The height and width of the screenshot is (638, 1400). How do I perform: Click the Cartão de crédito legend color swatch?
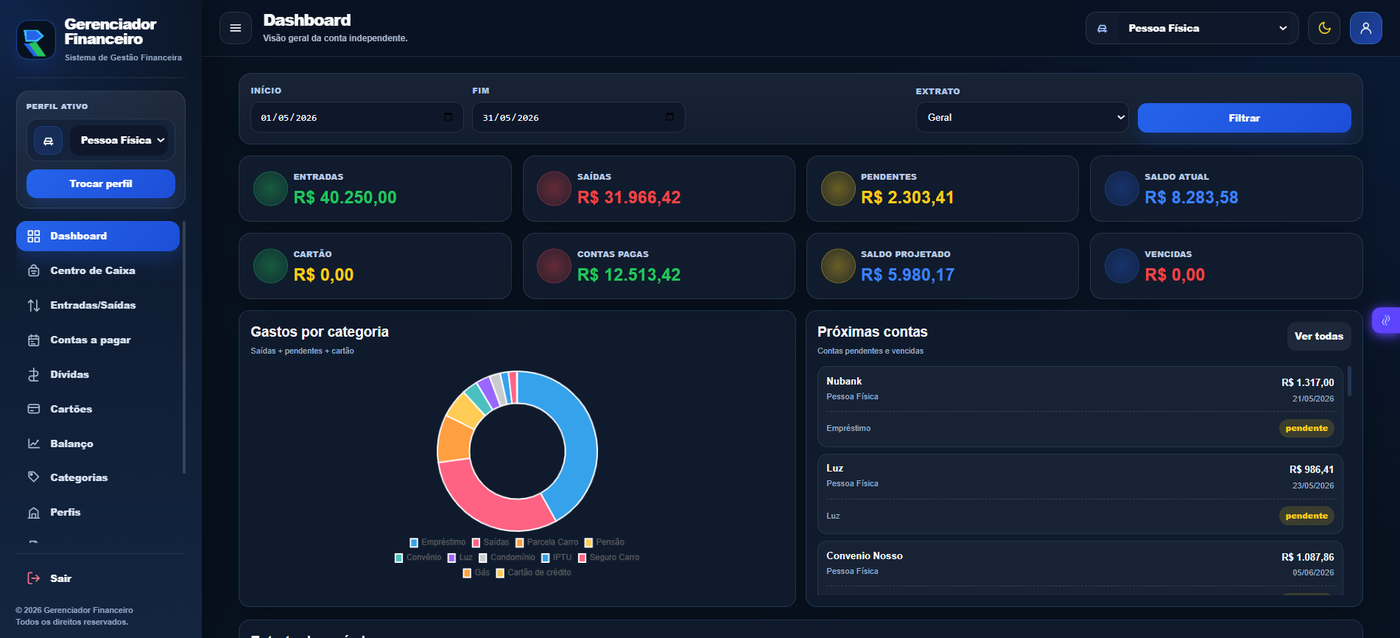pos(500,573)
